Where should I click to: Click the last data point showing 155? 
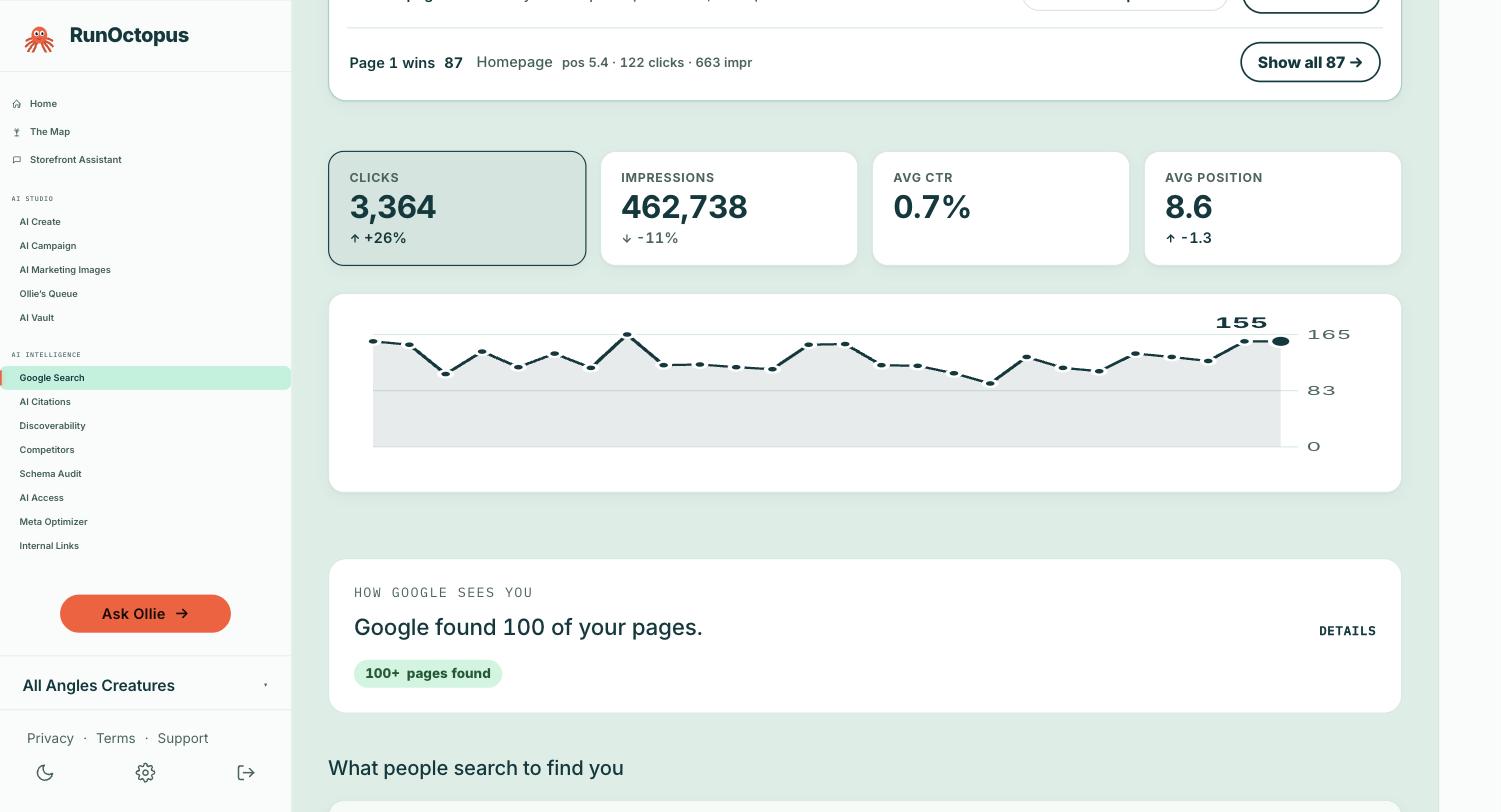(x=1280, y=342)
